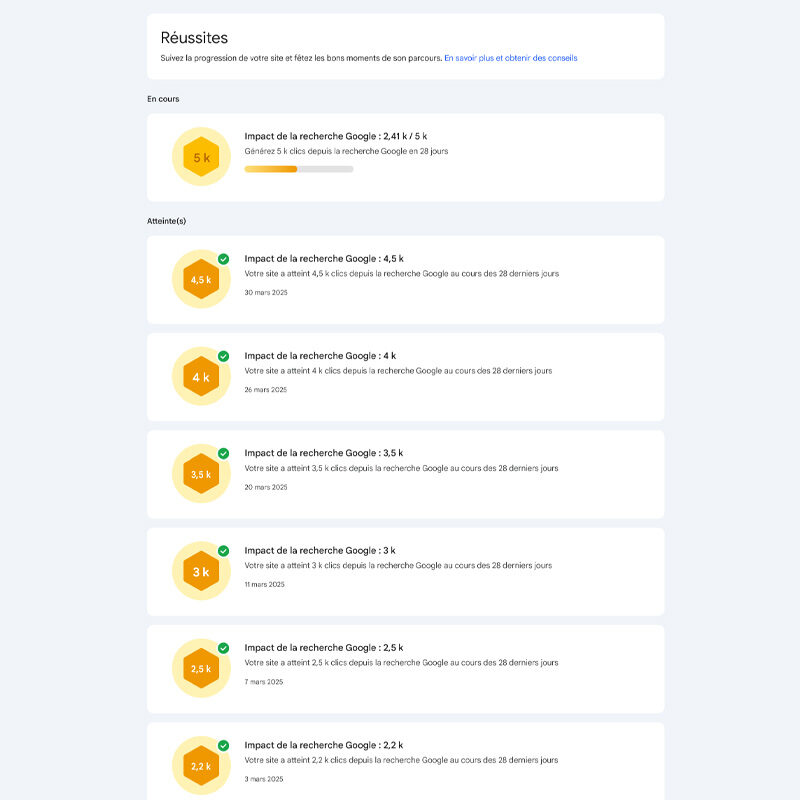The width and height of the screenshot is (800, 800).
Task: Click the "30 mars 2025" date
Action: [x=266, y=292]
